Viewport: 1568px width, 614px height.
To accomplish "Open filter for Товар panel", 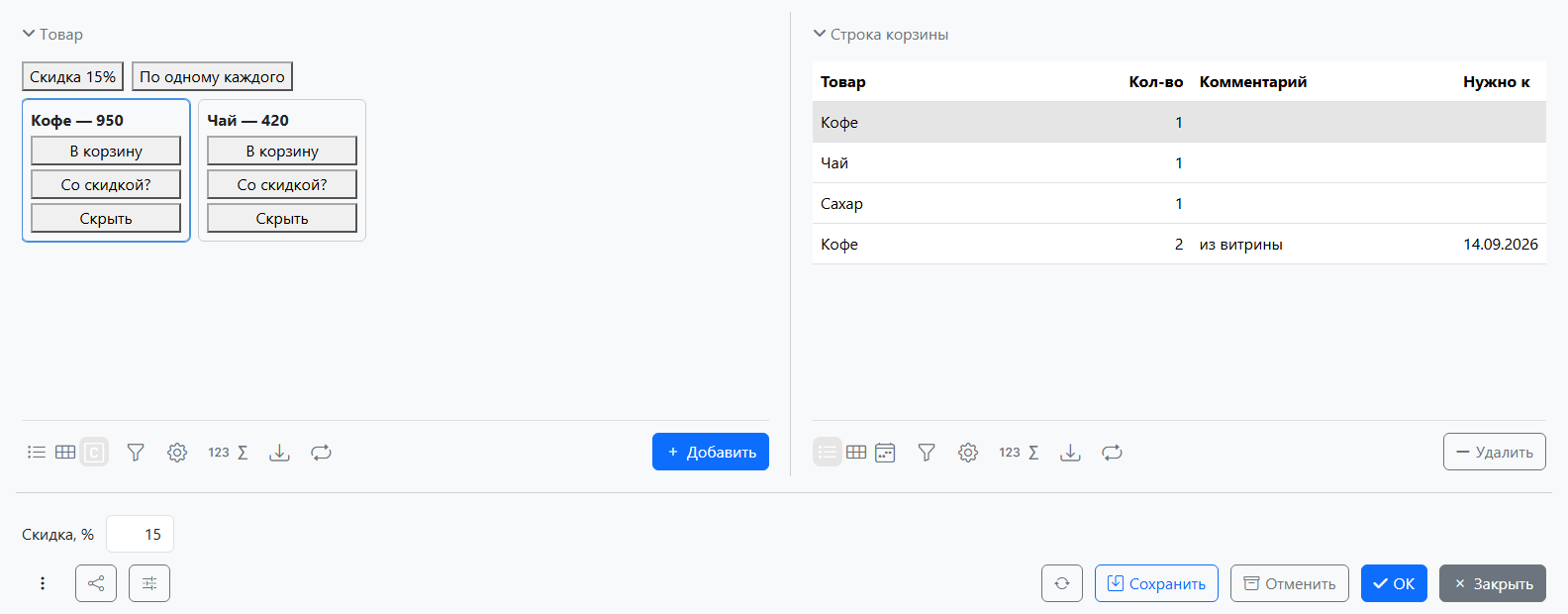I will (x=136, y=453).
